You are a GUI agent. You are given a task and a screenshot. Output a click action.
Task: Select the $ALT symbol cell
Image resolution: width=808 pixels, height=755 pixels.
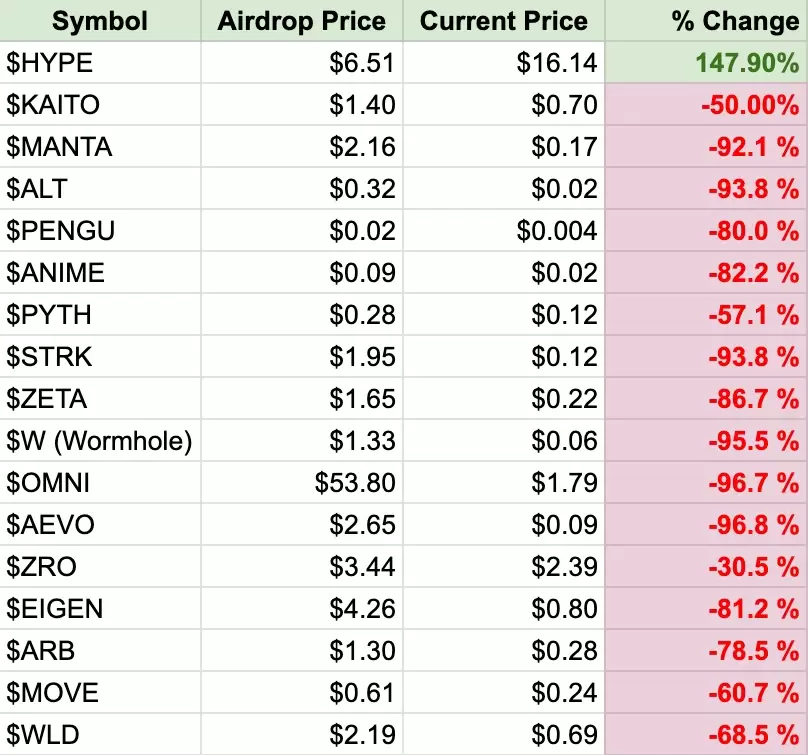(x=100, y=189)
